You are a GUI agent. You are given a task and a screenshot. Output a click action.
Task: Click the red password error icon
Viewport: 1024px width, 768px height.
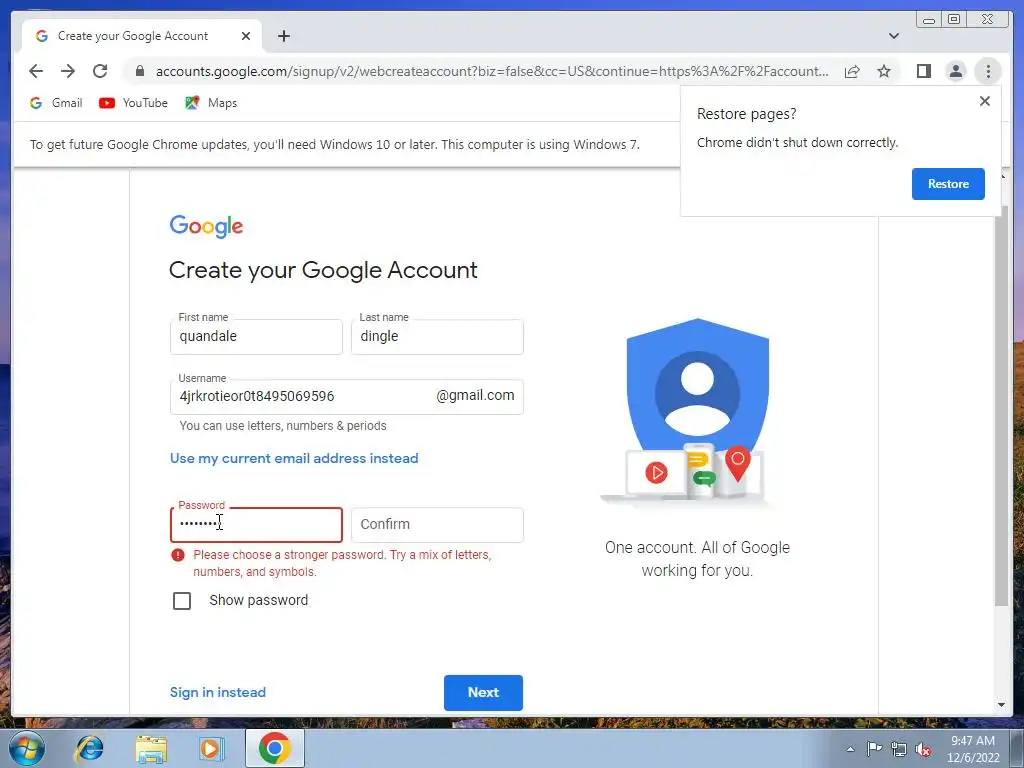tap(178, 555)
